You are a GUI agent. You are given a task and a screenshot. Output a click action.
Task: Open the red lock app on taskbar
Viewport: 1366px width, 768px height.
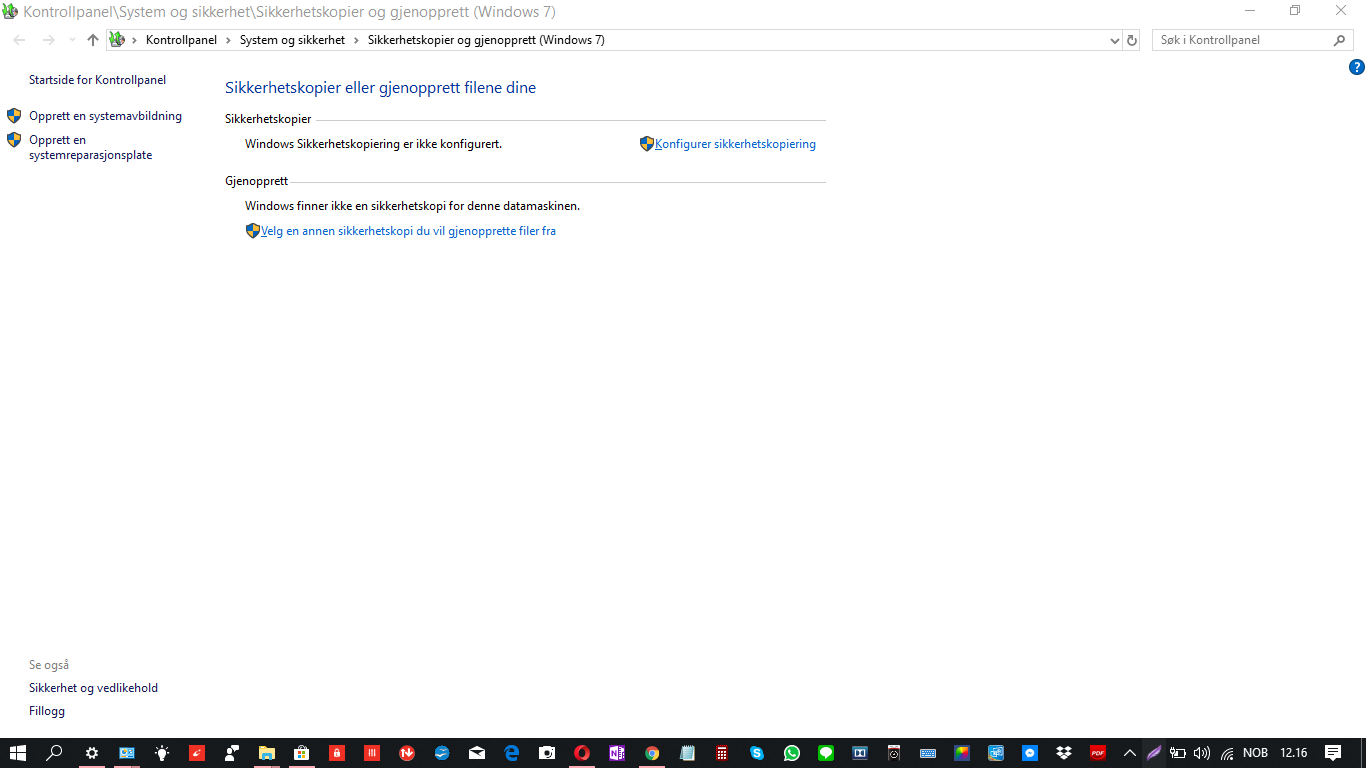[337, 753]
